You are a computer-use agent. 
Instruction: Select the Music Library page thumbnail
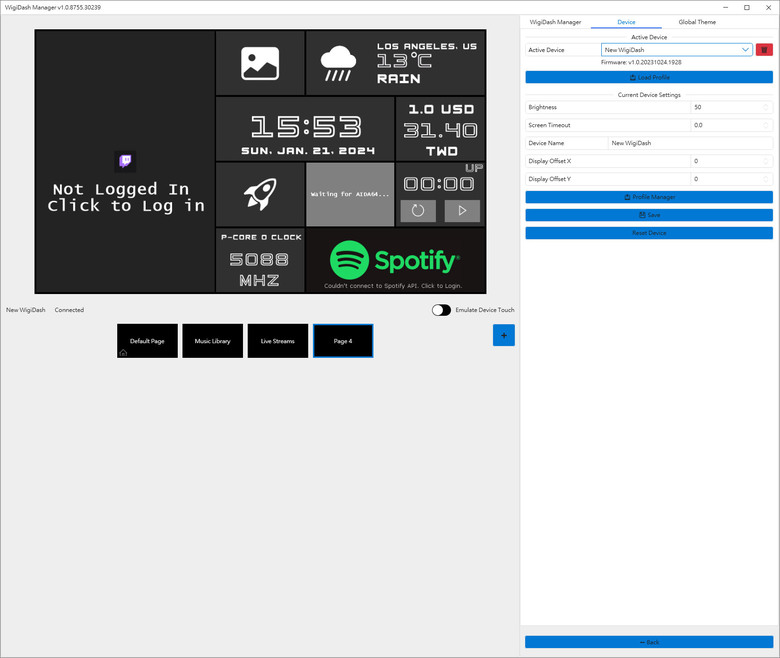pyautogui.click(x=212, y=341)
